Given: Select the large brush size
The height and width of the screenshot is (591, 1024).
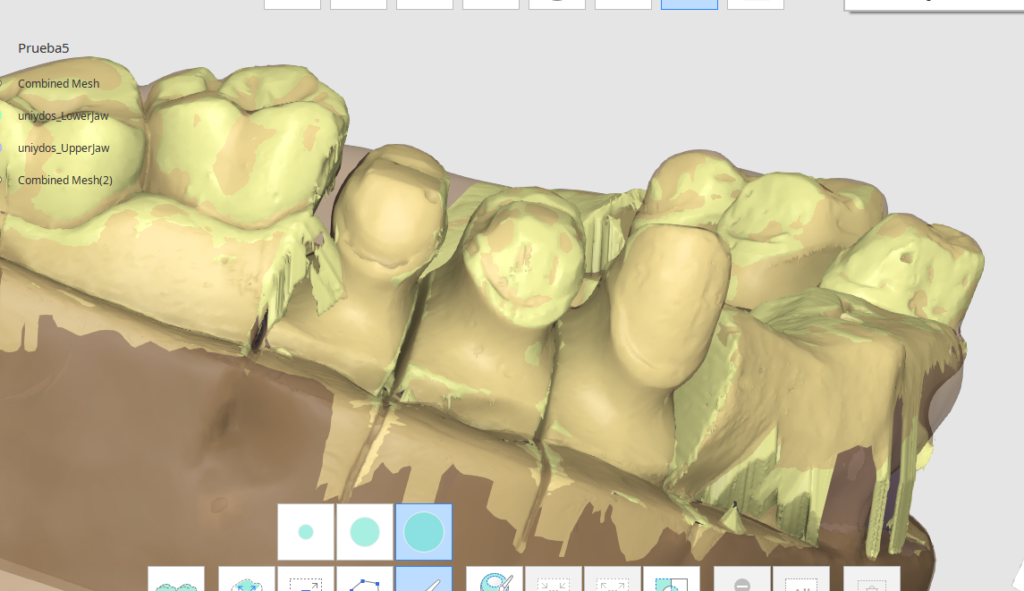Looking at the screenshot, I should click(424, 532).
